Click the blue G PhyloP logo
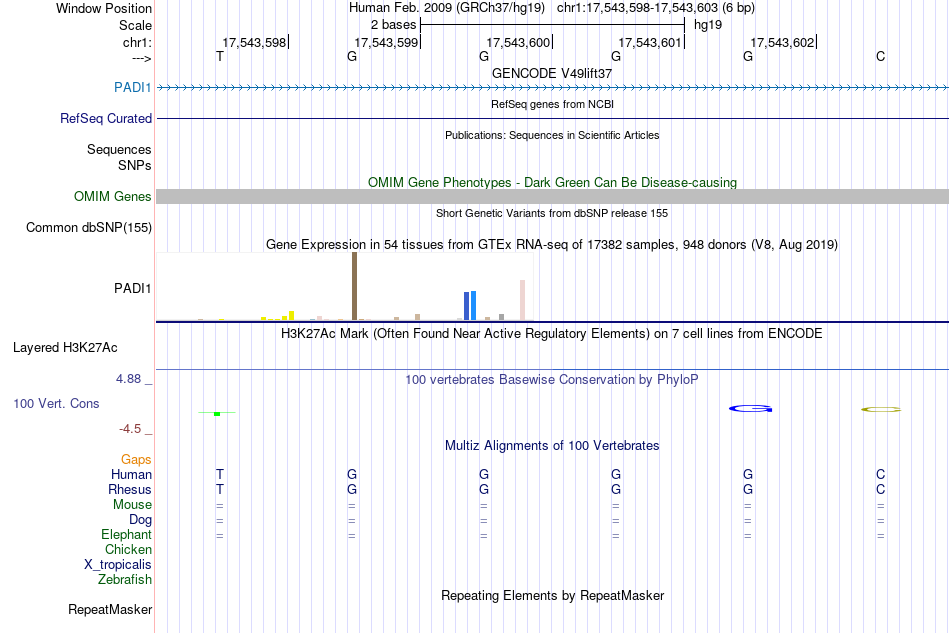Viewport: 950px width, 633px height. (751, 409)
